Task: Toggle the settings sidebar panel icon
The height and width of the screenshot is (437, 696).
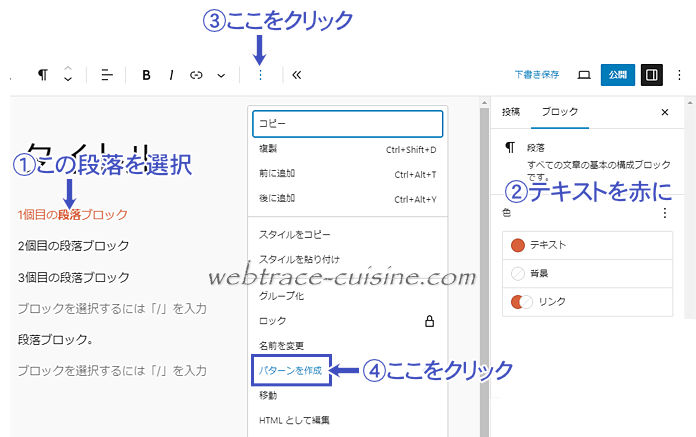Action: [652, 75]
